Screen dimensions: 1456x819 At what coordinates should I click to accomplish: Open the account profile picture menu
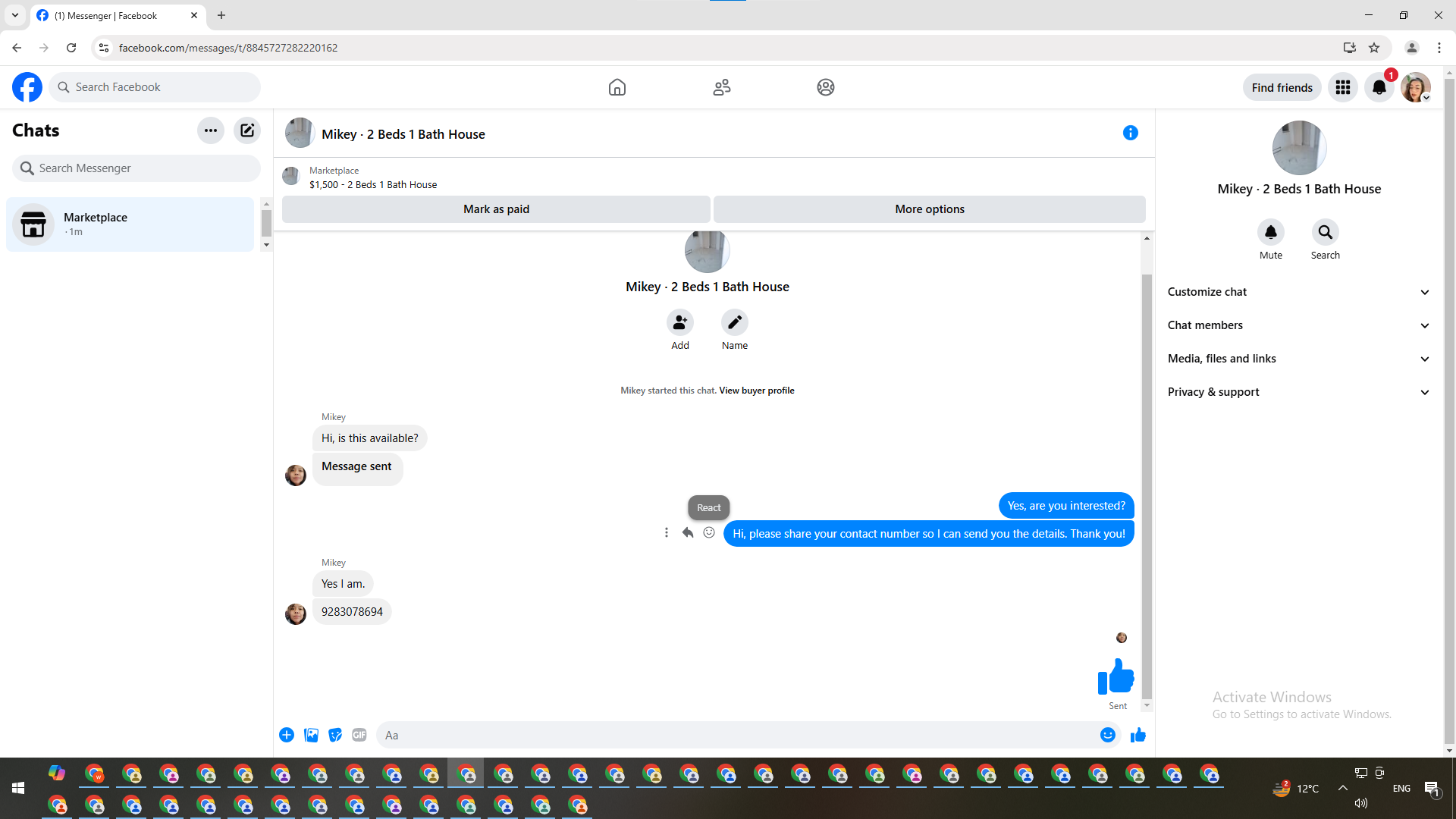click(1416, 87)
